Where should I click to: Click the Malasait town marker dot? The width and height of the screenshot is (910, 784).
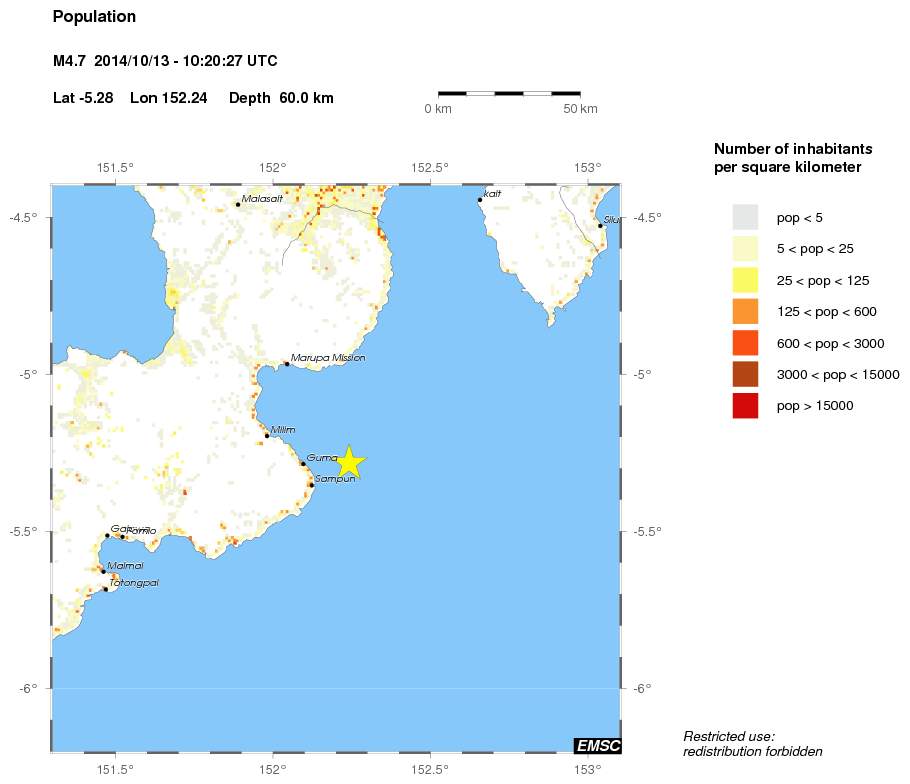(238, 204)
